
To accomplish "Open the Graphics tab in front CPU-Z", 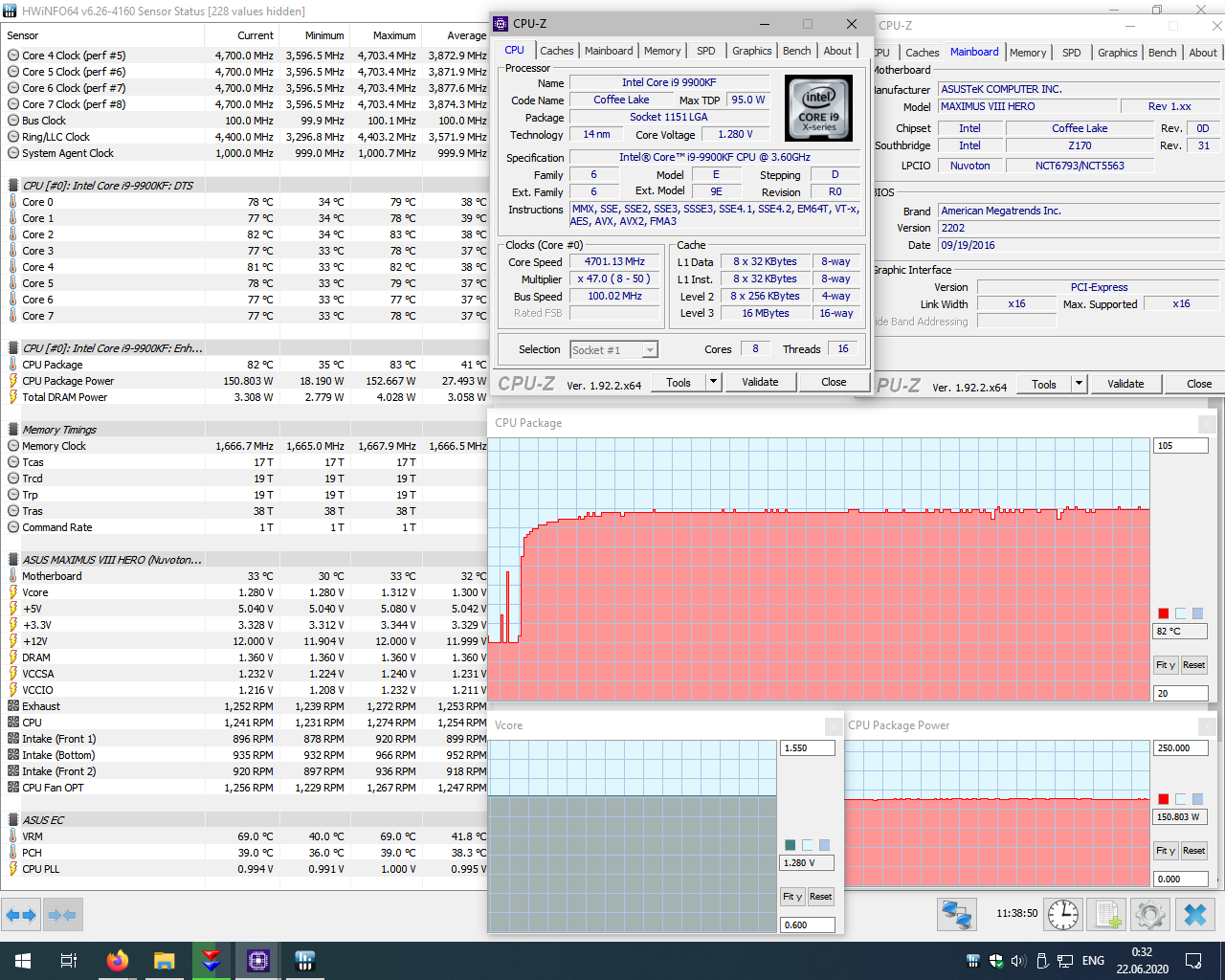I will (x=752, y=51).
